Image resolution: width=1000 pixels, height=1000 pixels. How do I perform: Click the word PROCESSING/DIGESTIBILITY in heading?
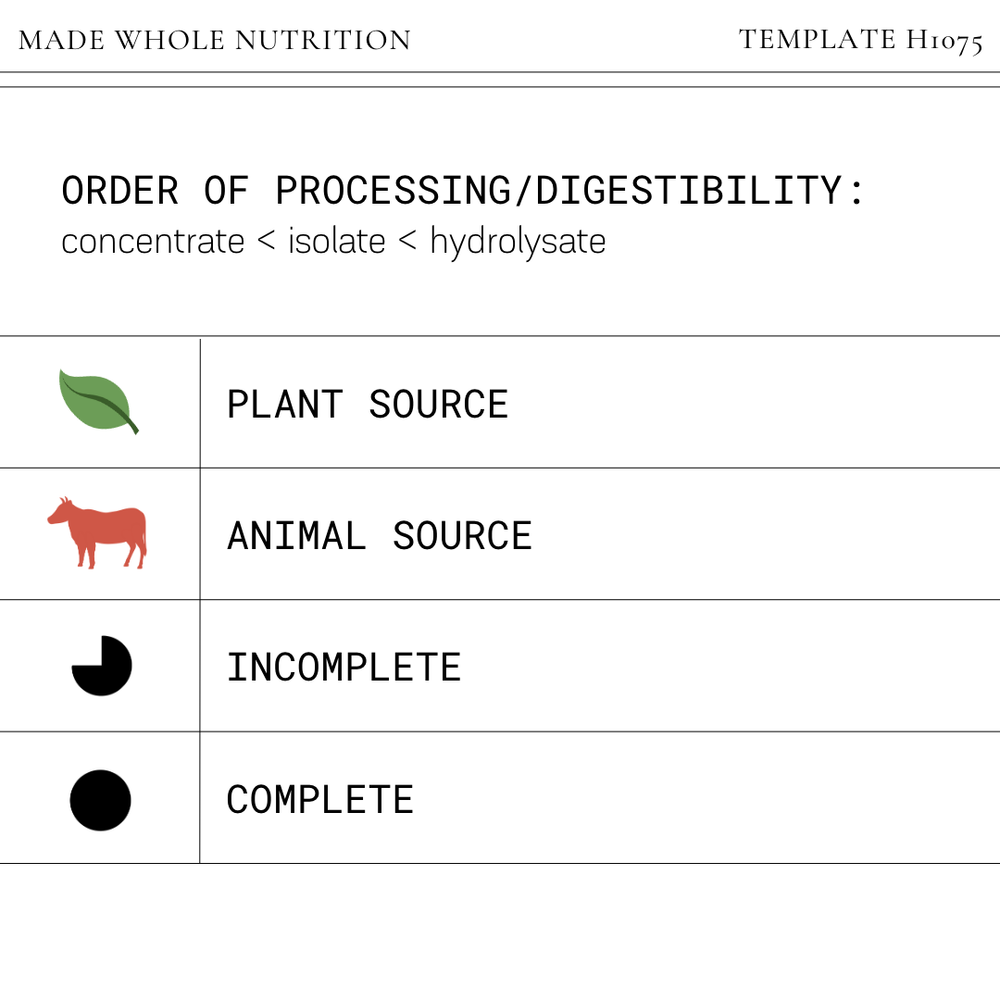pos(558,191)
